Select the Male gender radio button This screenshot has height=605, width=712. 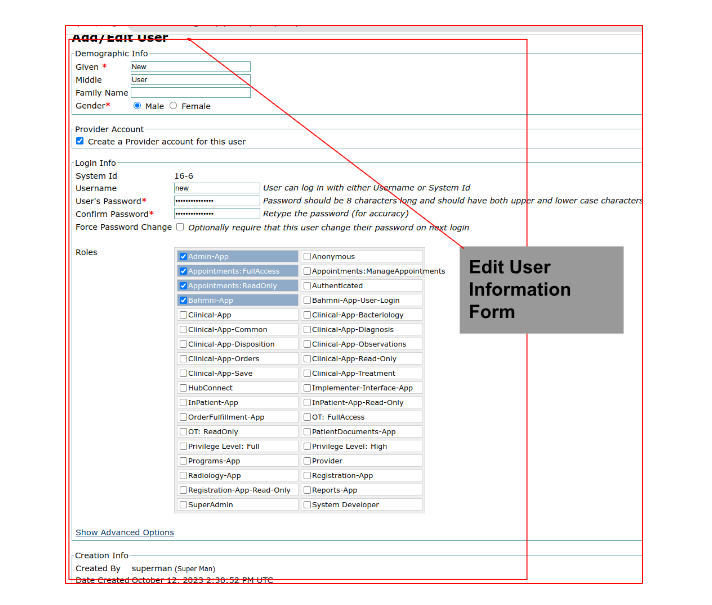pos(137,106)
